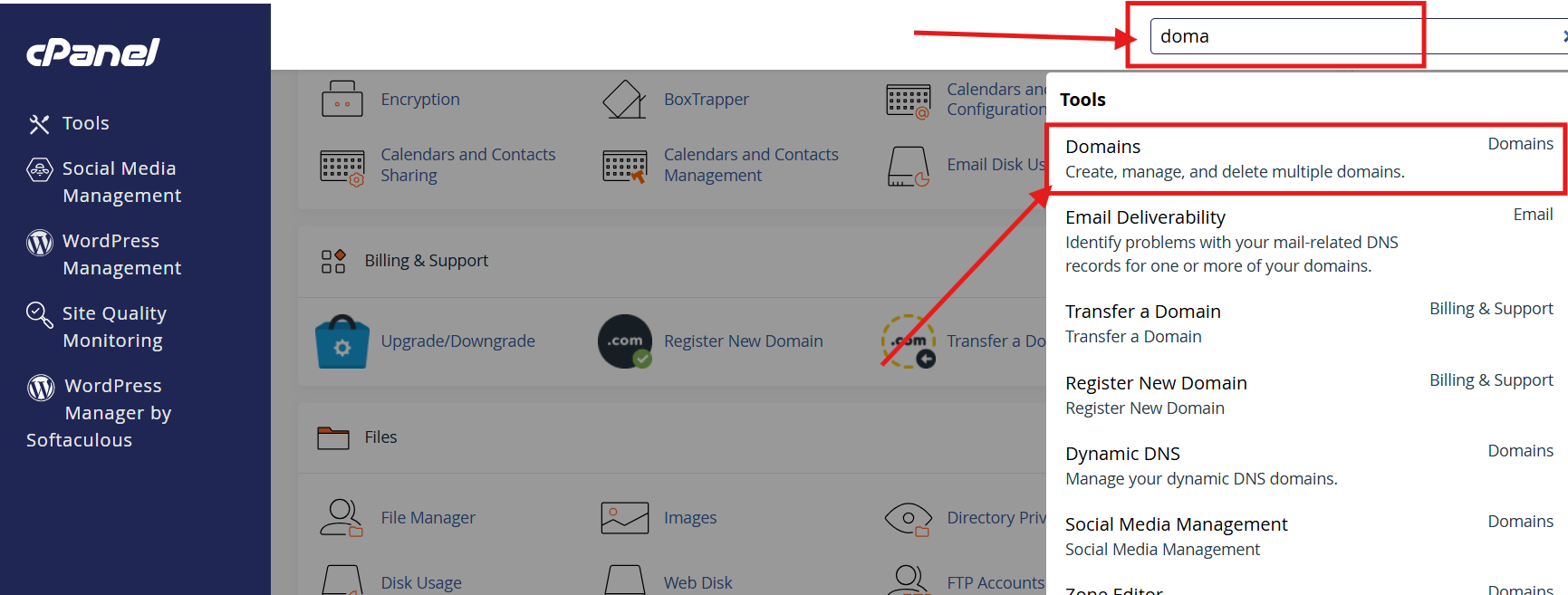
Task: Click the WordPress Manager by Softaculous icon
Action: [41, 387]
